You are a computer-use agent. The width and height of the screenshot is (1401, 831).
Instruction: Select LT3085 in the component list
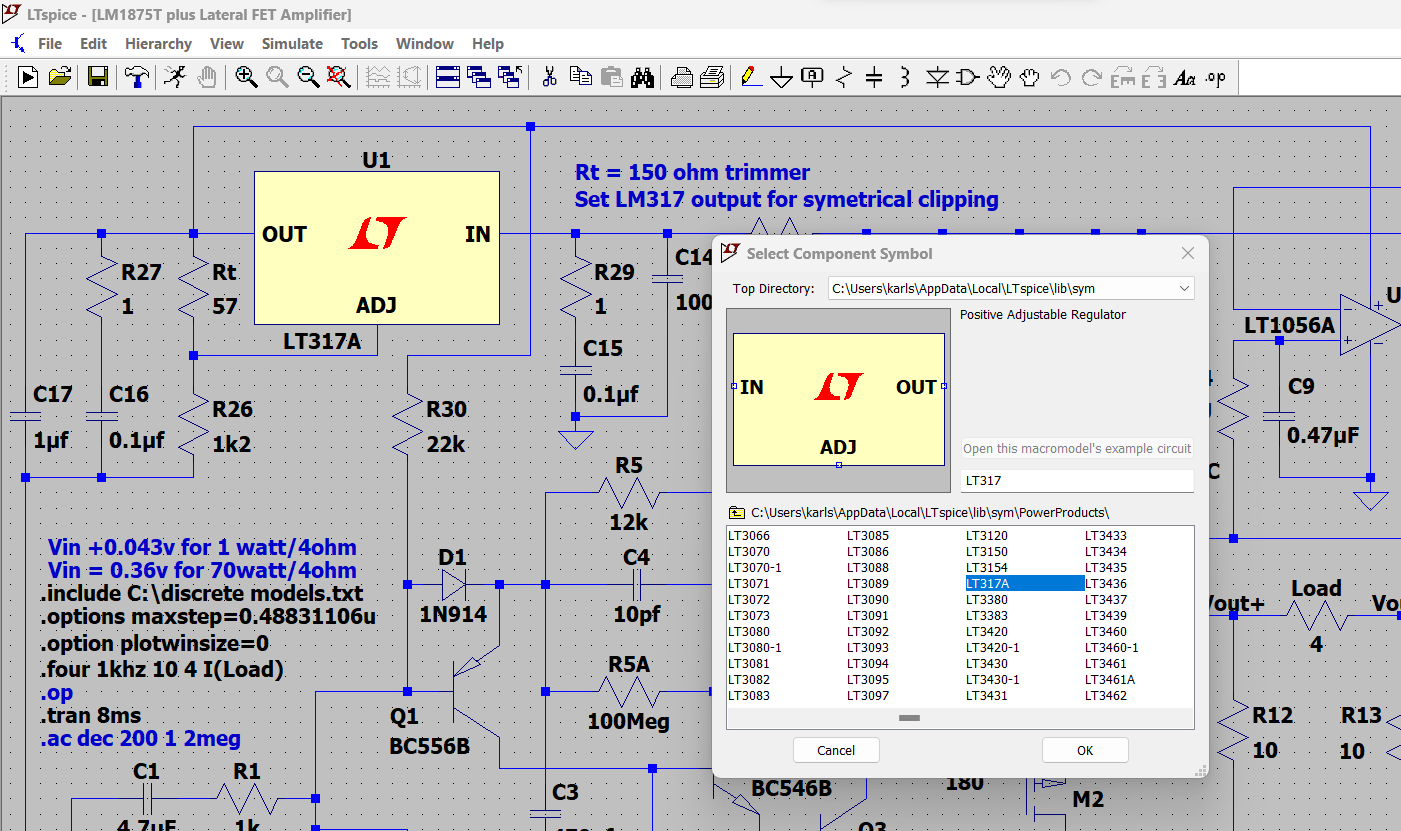(x=868, y=536)
